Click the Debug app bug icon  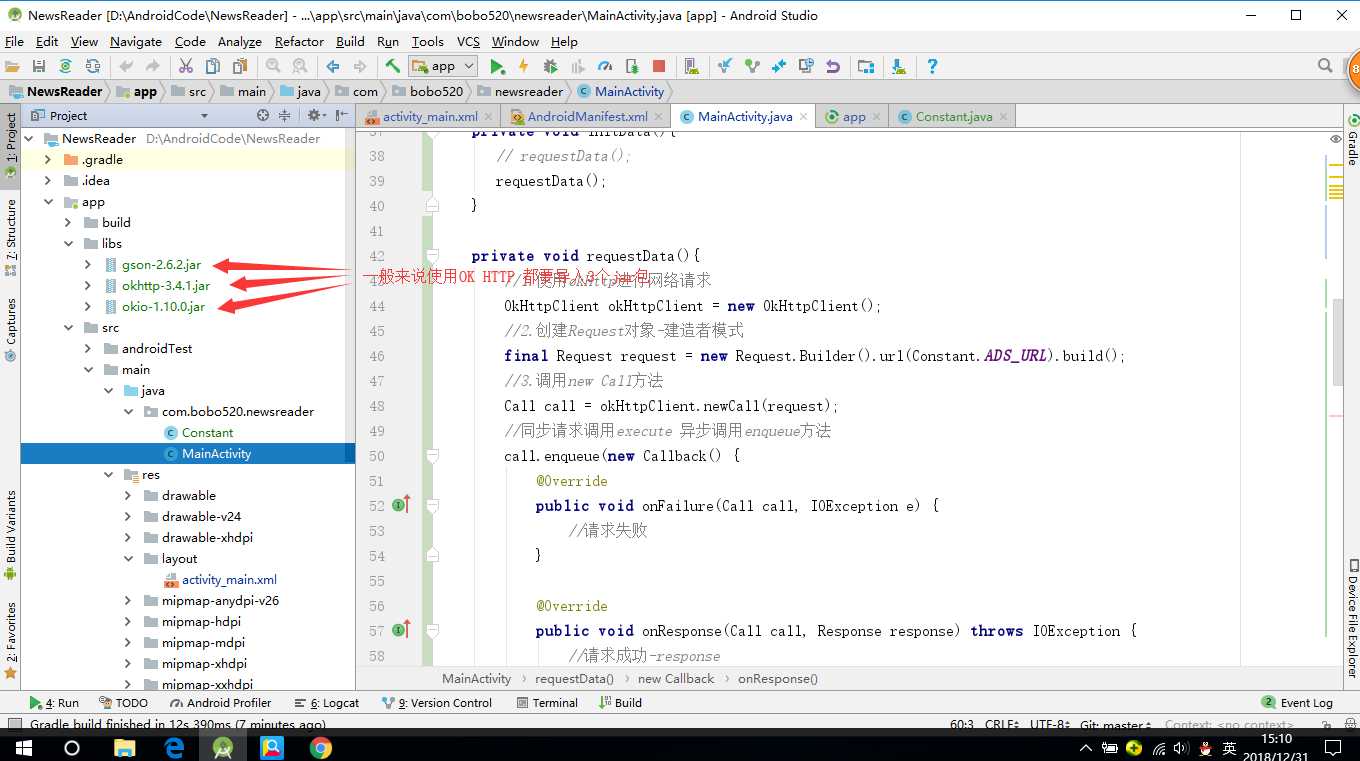[x=550, y=66]
